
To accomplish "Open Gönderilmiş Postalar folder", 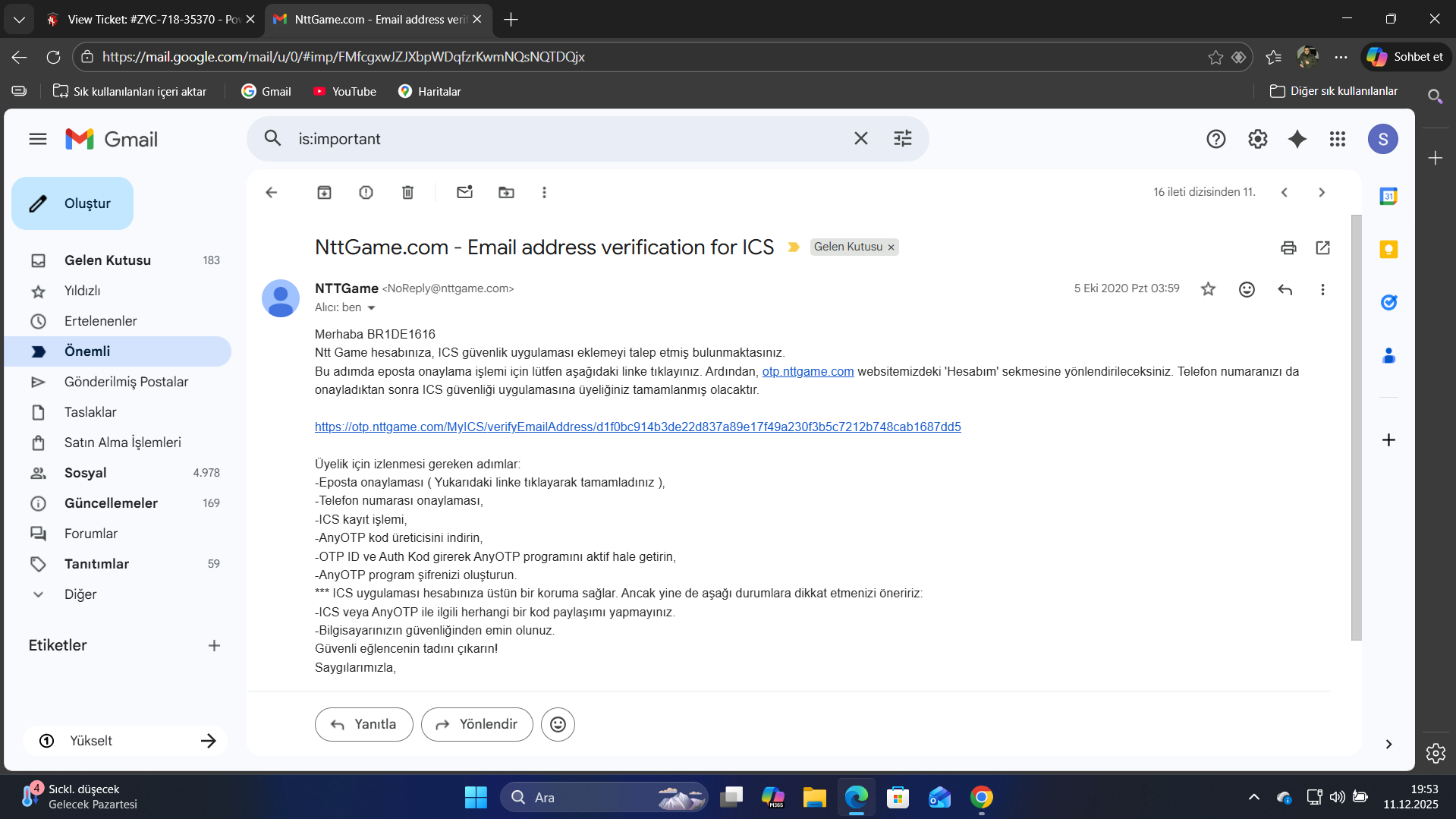I will 118,382.
